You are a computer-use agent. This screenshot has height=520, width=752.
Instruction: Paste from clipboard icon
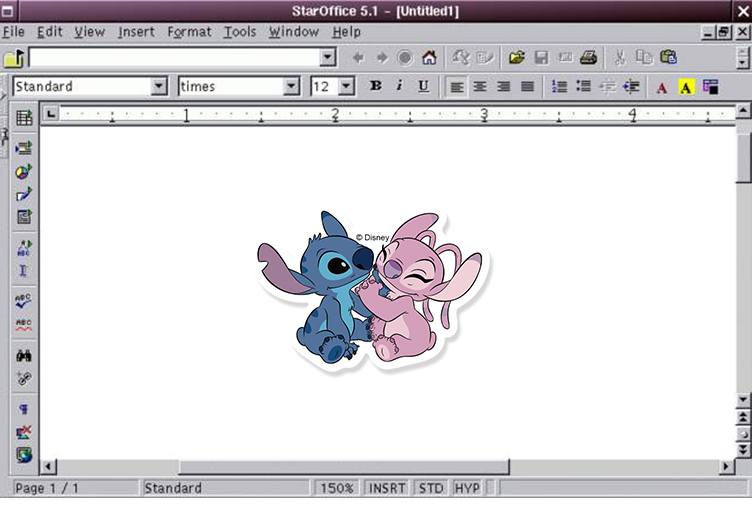[668, 58]
